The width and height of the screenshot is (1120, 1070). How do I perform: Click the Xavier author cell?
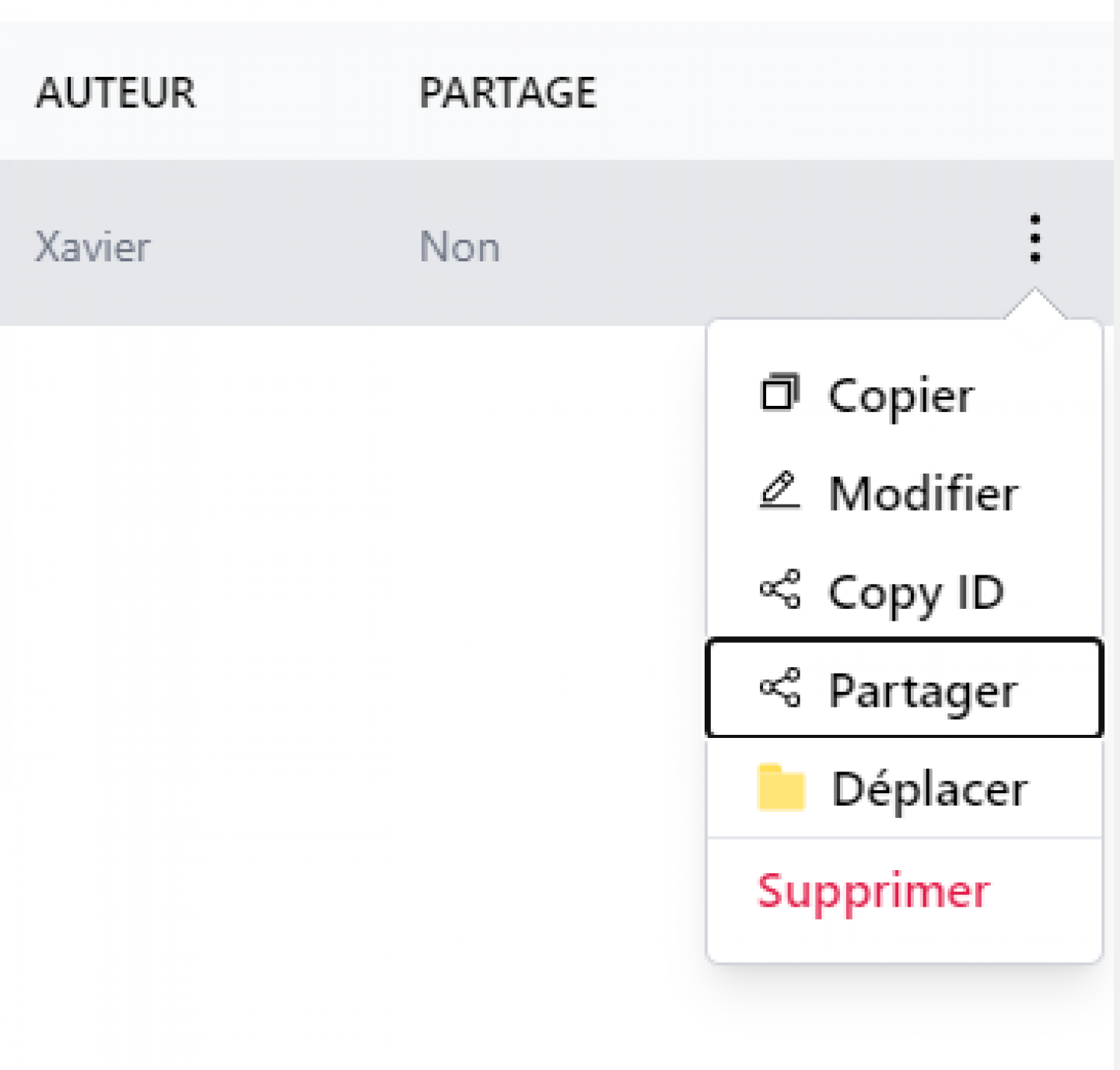(x=93, y=247)
